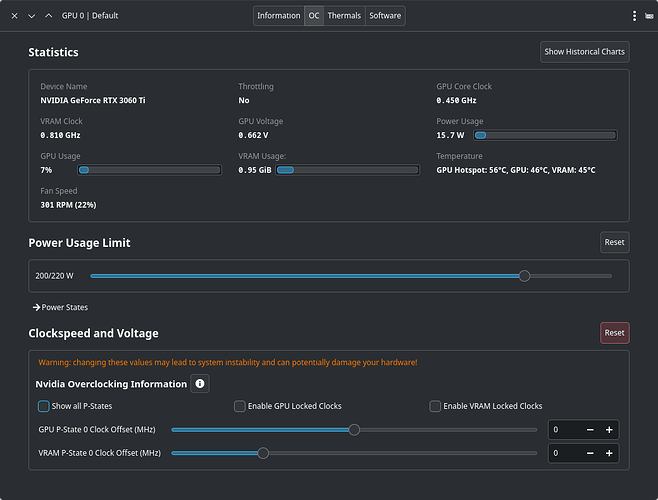The height and width of the screenshot is (500, 658).
Task: Open the three-dot application menu
Action: (634, 16)
